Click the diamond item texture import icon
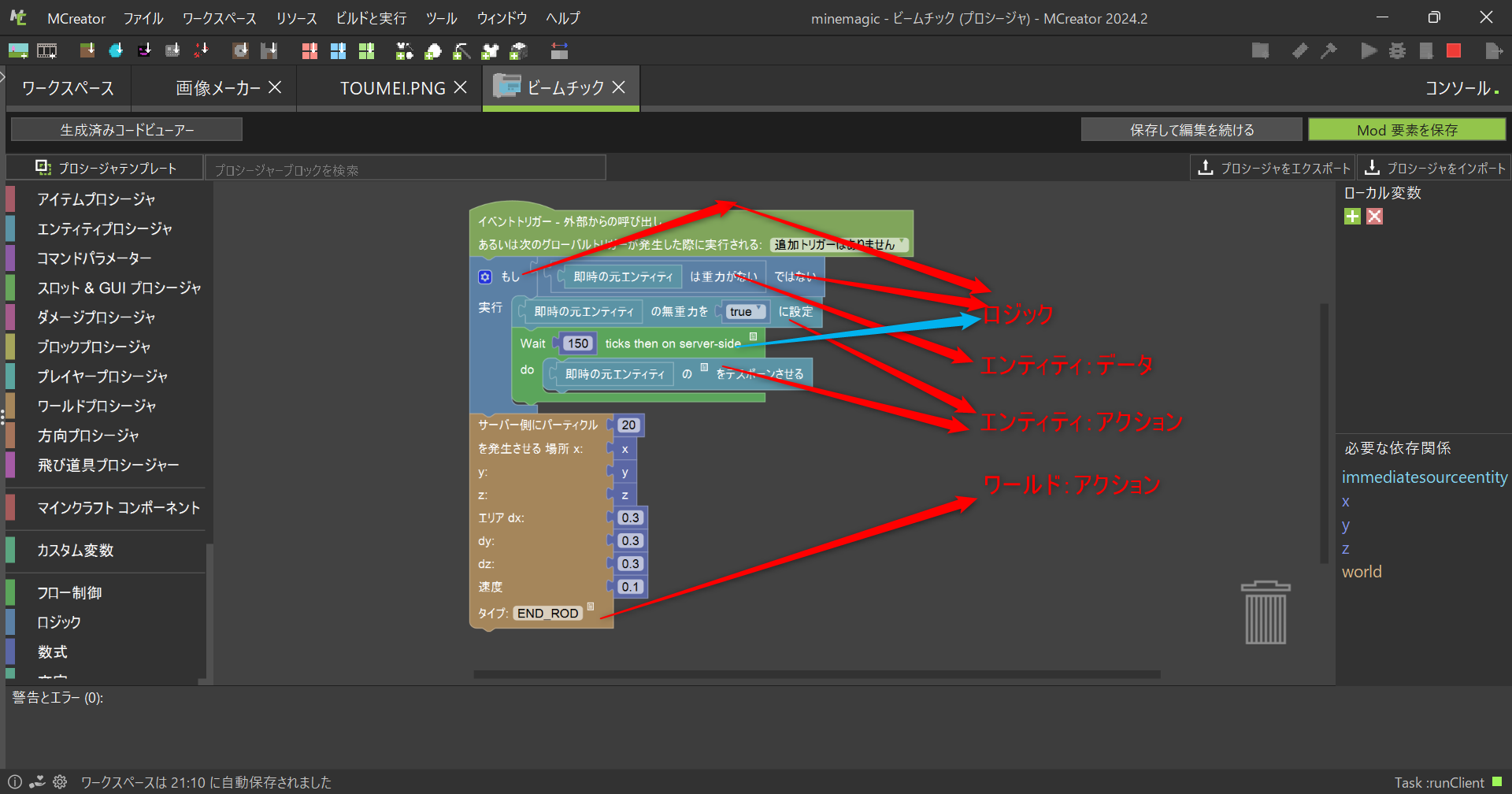The width and height of the screenshot is (1512, 794). [x=116, y=51]
